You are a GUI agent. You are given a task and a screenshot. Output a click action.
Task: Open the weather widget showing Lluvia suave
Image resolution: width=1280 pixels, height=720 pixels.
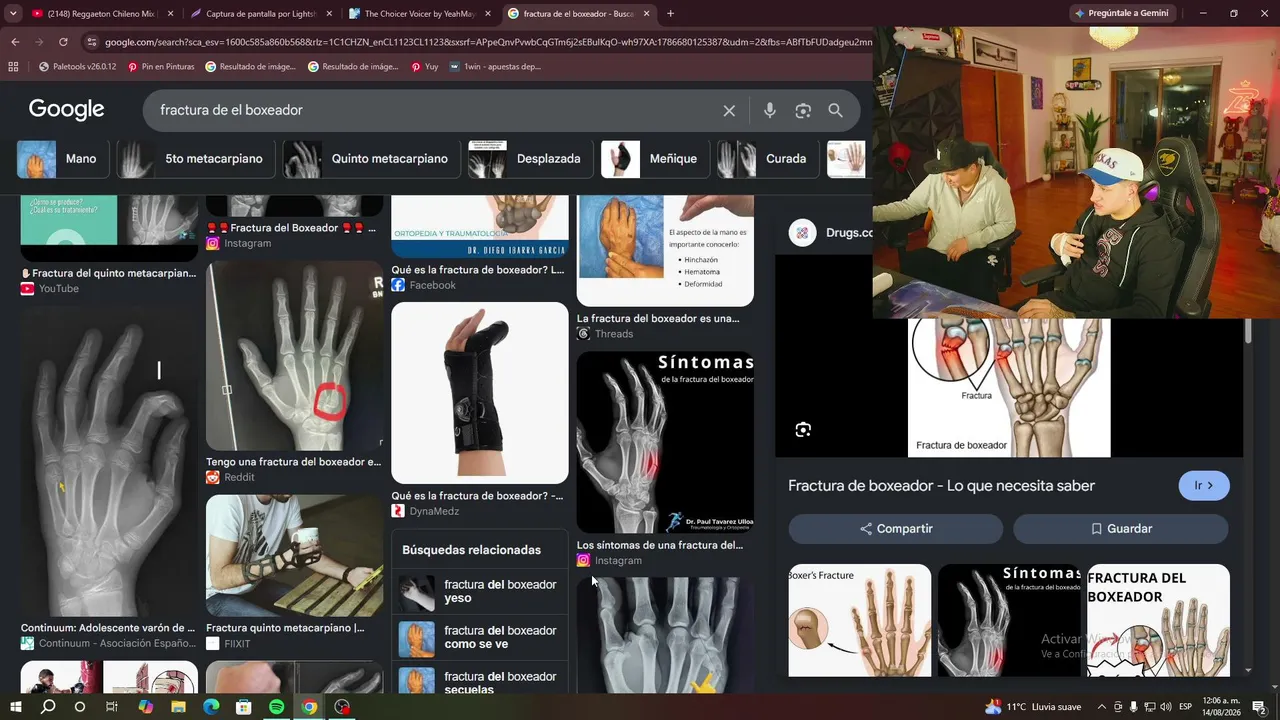(1032, 707)
